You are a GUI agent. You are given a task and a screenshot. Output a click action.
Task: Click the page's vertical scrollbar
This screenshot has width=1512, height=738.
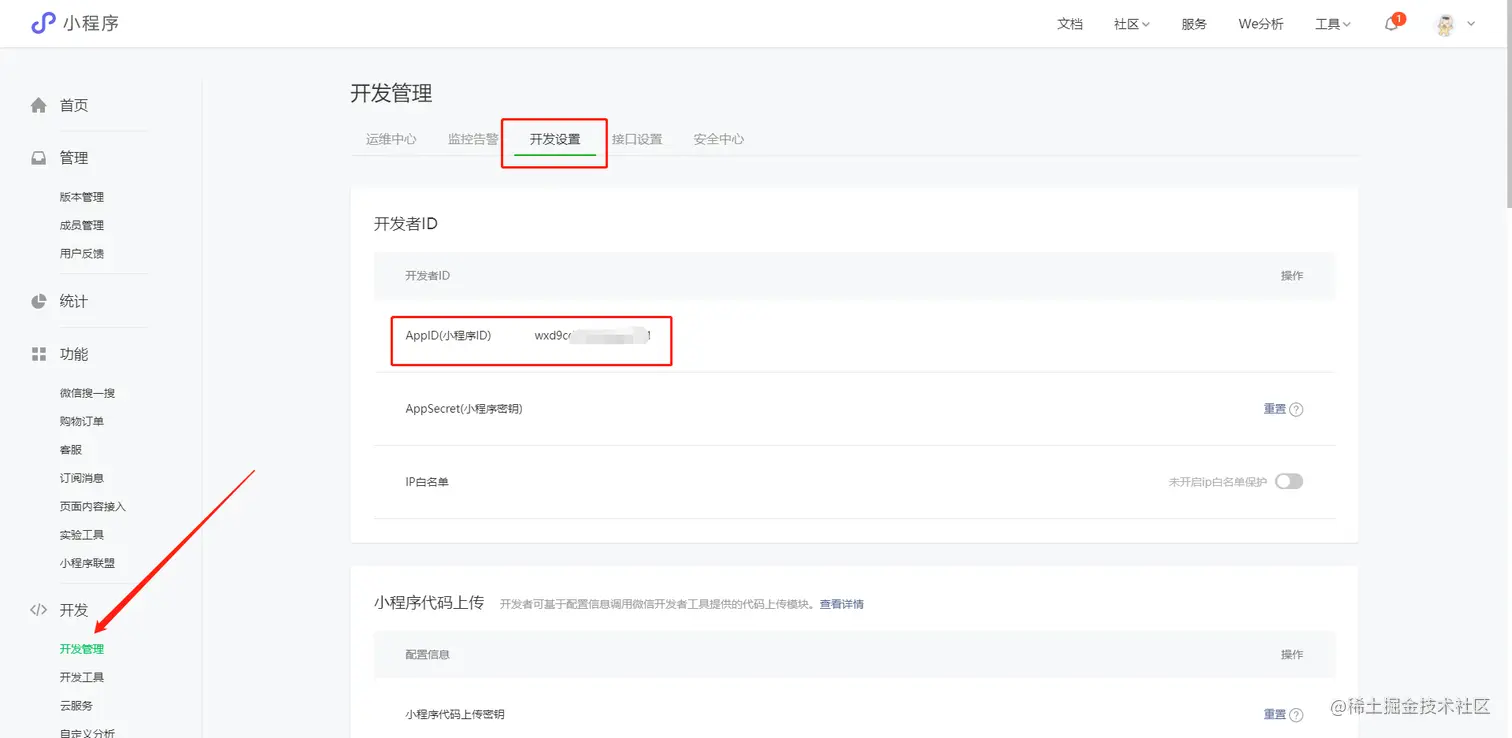(1507, 104)
